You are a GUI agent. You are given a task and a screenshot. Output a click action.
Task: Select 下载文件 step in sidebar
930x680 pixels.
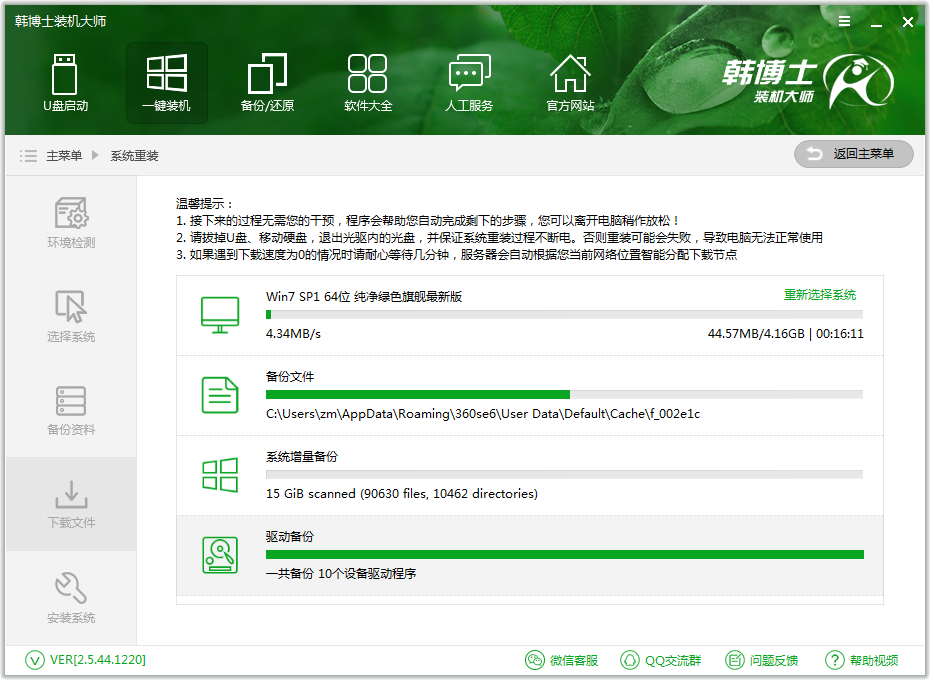[71, 504]
